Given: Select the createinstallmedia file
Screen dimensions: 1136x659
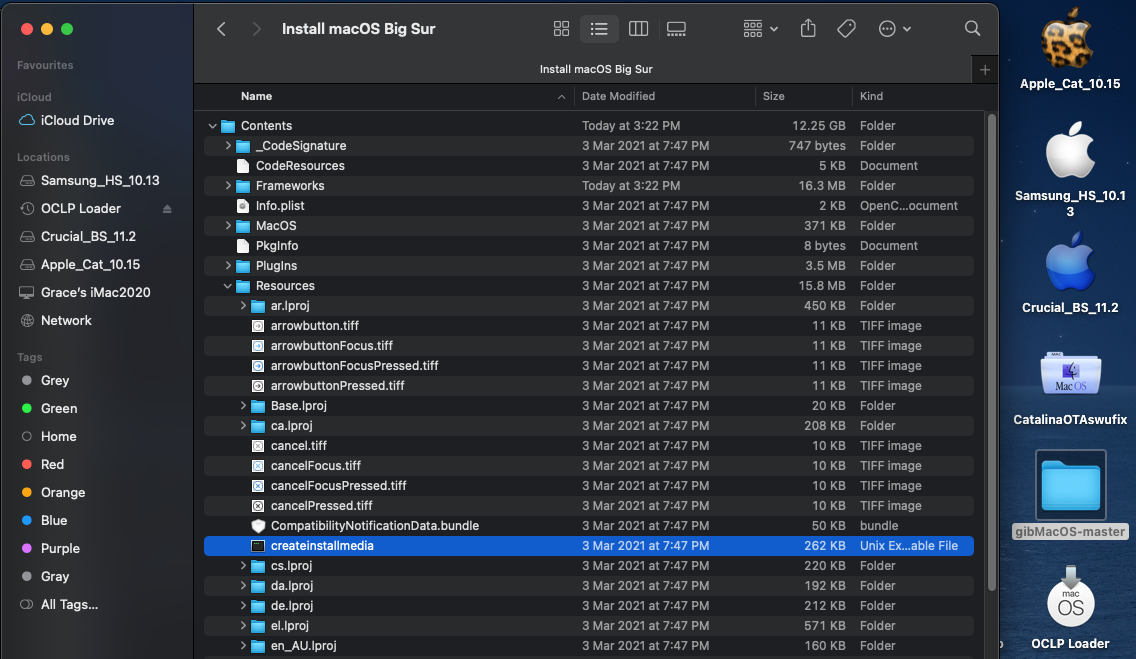Looking at the screenshot, I should click(588, 546).
